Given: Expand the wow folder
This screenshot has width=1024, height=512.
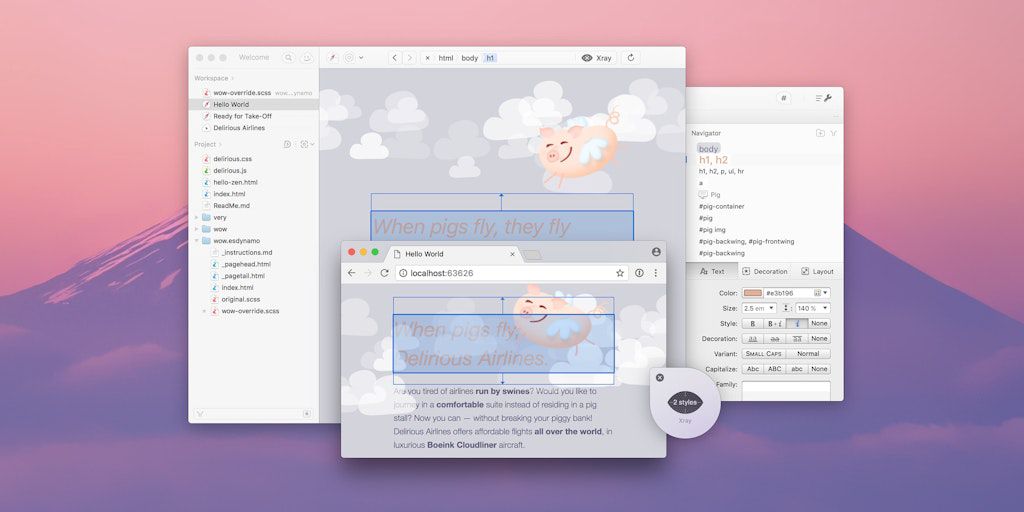Looking at the screenshot, I should (197, 229).
